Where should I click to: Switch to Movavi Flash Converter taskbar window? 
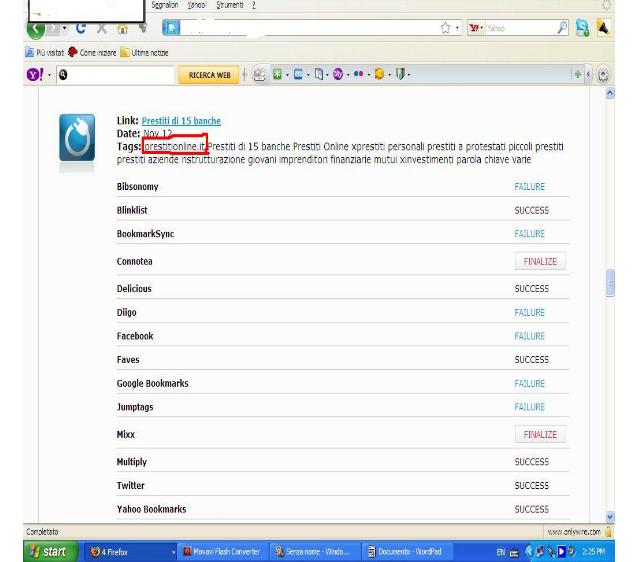click(x=223, y=552)
